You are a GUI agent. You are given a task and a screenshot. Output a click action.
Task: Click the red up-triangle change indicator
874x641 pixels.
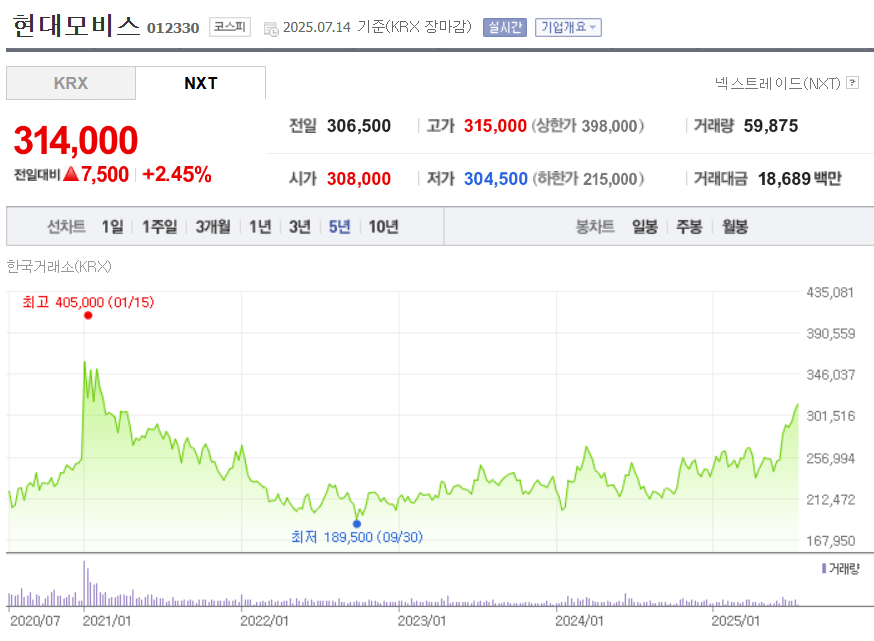(71, 174)
